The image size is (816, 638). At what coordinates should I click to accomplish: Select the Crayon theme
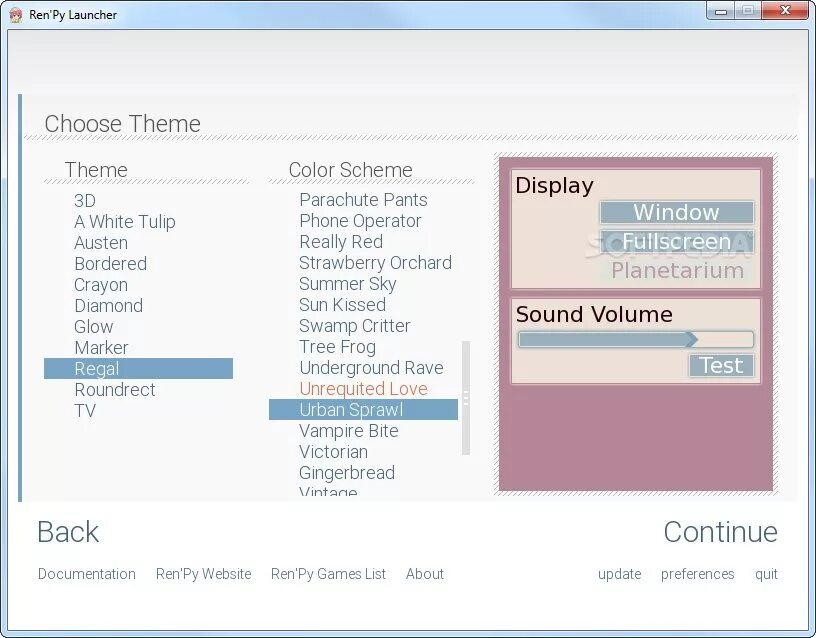101,285
